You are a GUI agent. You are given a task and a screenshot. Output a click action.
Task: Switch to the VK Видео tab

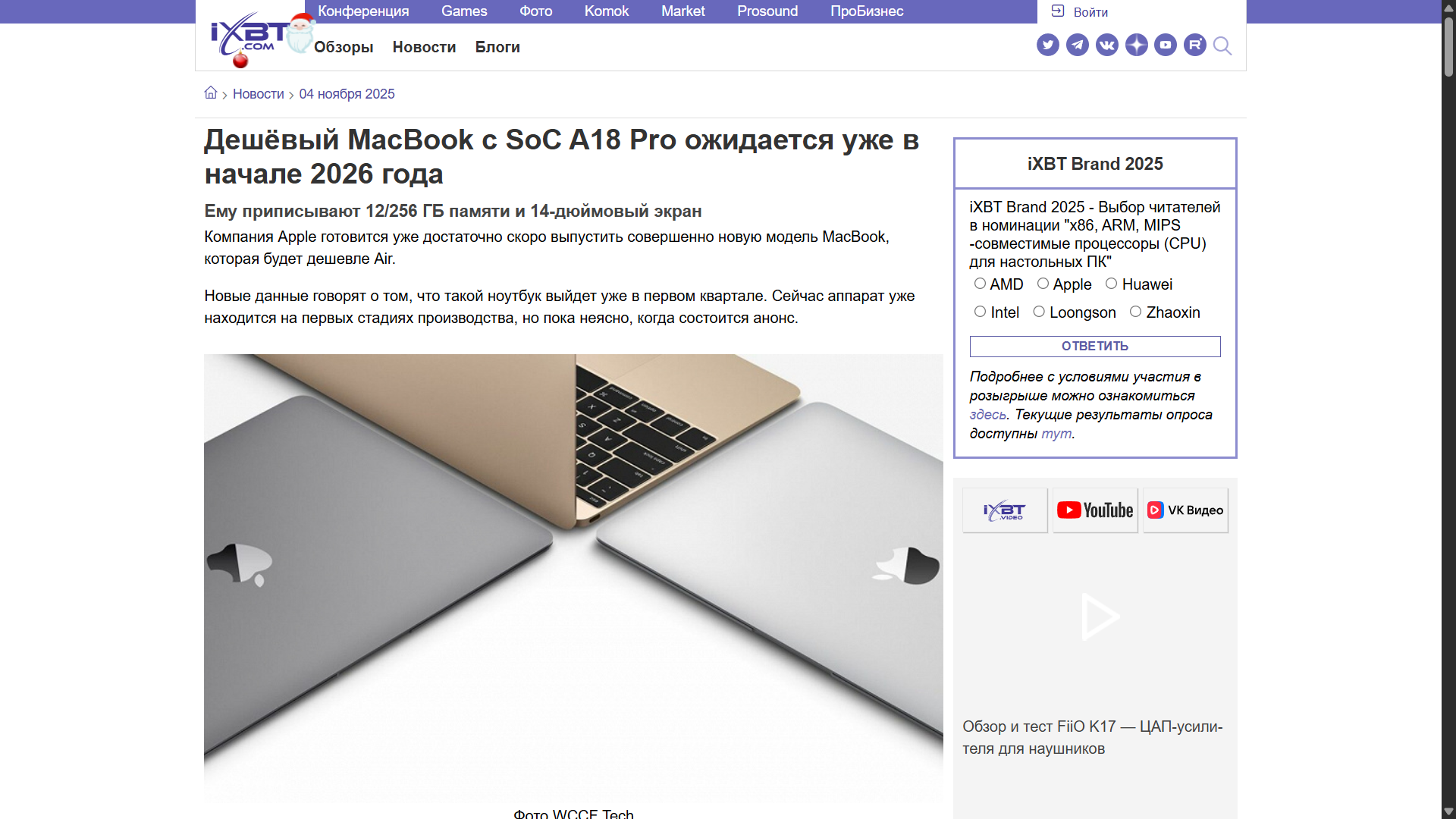pos(1185,510)
